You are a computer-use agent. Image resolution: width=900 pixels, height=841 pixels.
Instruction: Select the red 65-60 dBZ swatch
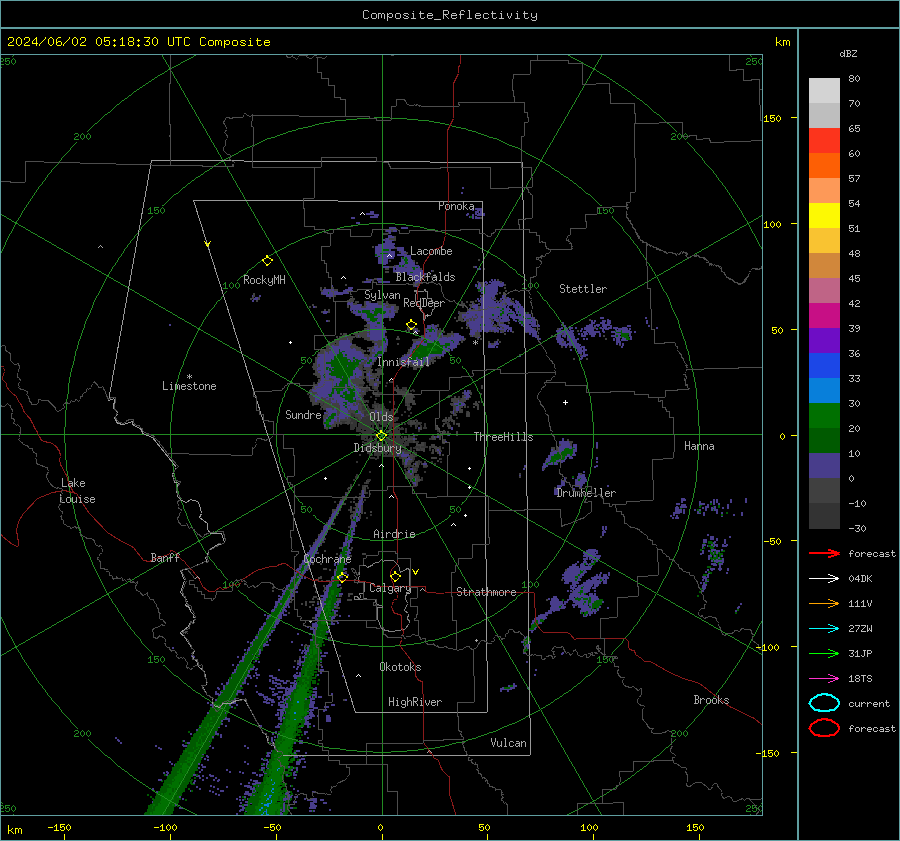[824, 140]
